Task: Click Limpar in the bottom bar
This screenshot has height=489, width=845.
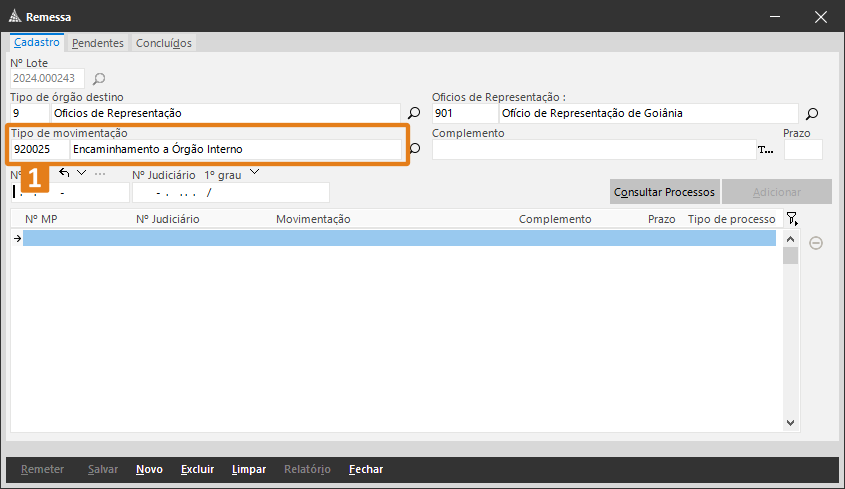Action: (x=249, y=470)
